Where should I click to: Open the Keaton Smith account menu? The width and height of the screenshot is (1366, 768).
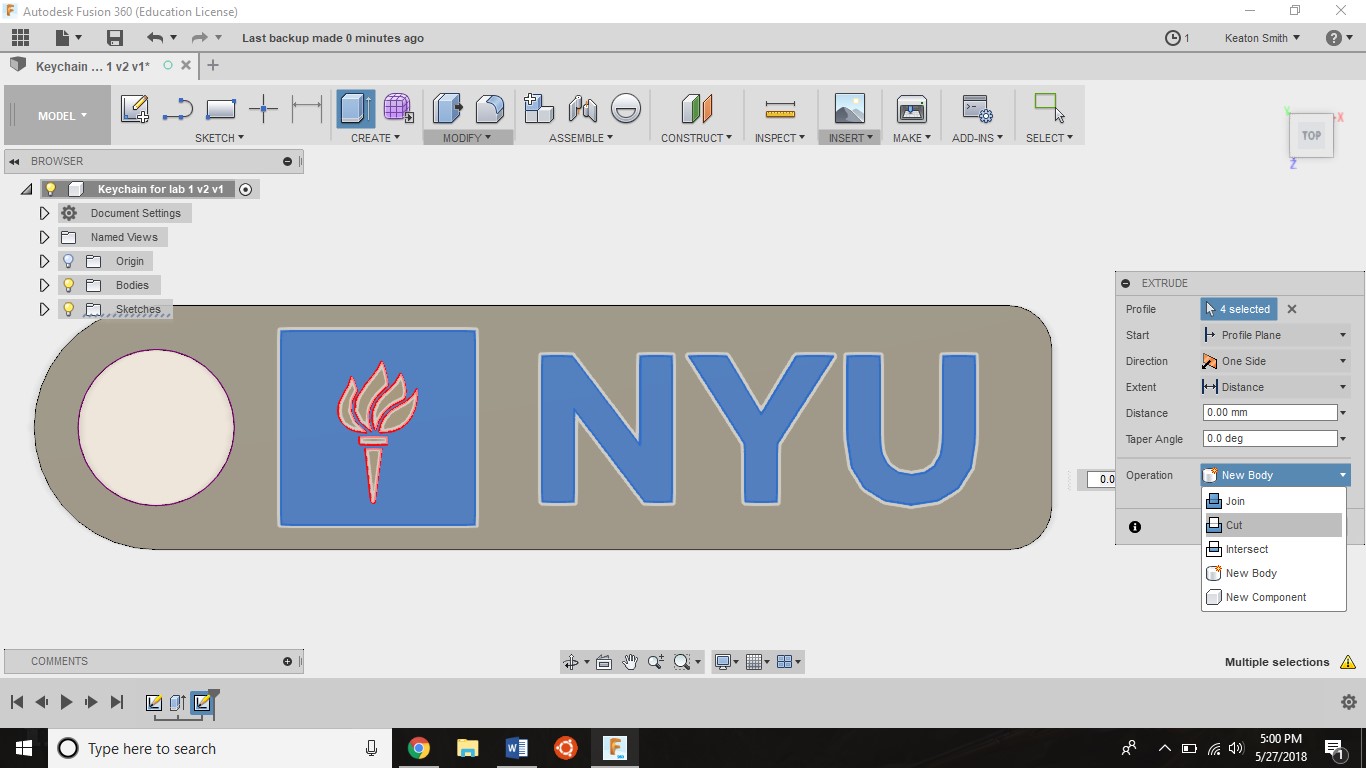pos(1262,38)
